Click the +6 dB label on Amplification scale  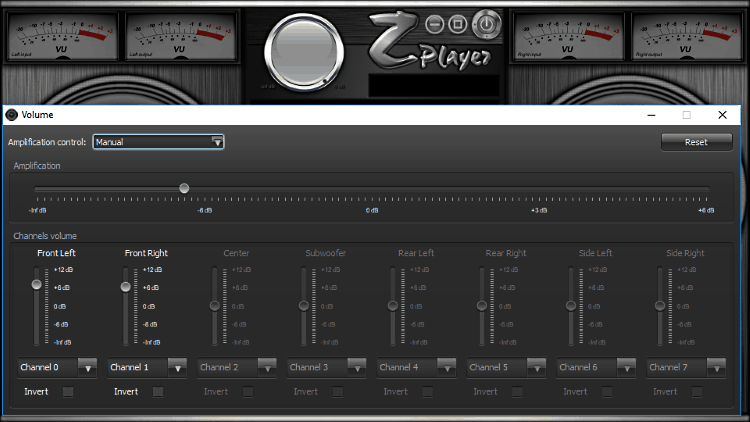click(x=706, y=211)
